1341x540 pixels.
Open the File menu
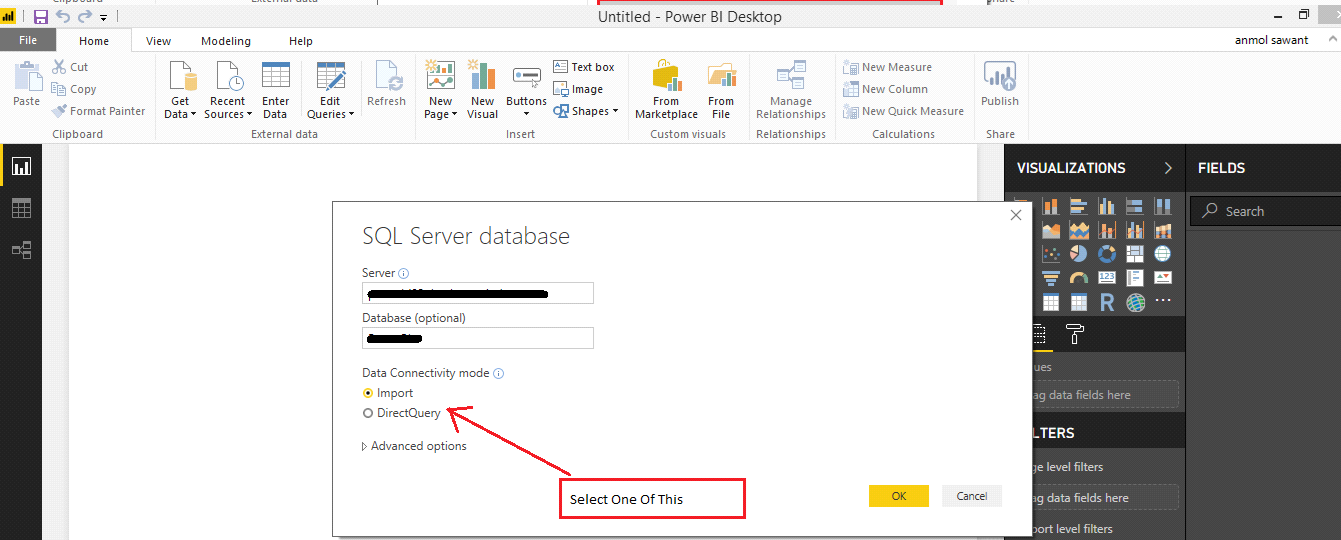[x=28, y=40]
